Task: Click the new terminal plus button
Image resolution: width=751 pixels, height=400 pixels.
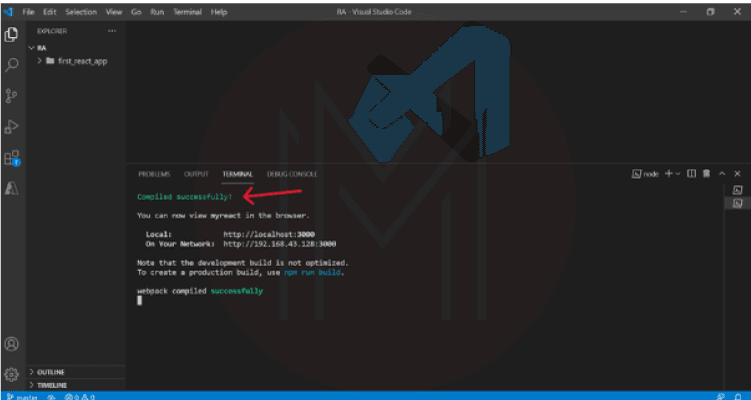Action: [x=669, y=173]
